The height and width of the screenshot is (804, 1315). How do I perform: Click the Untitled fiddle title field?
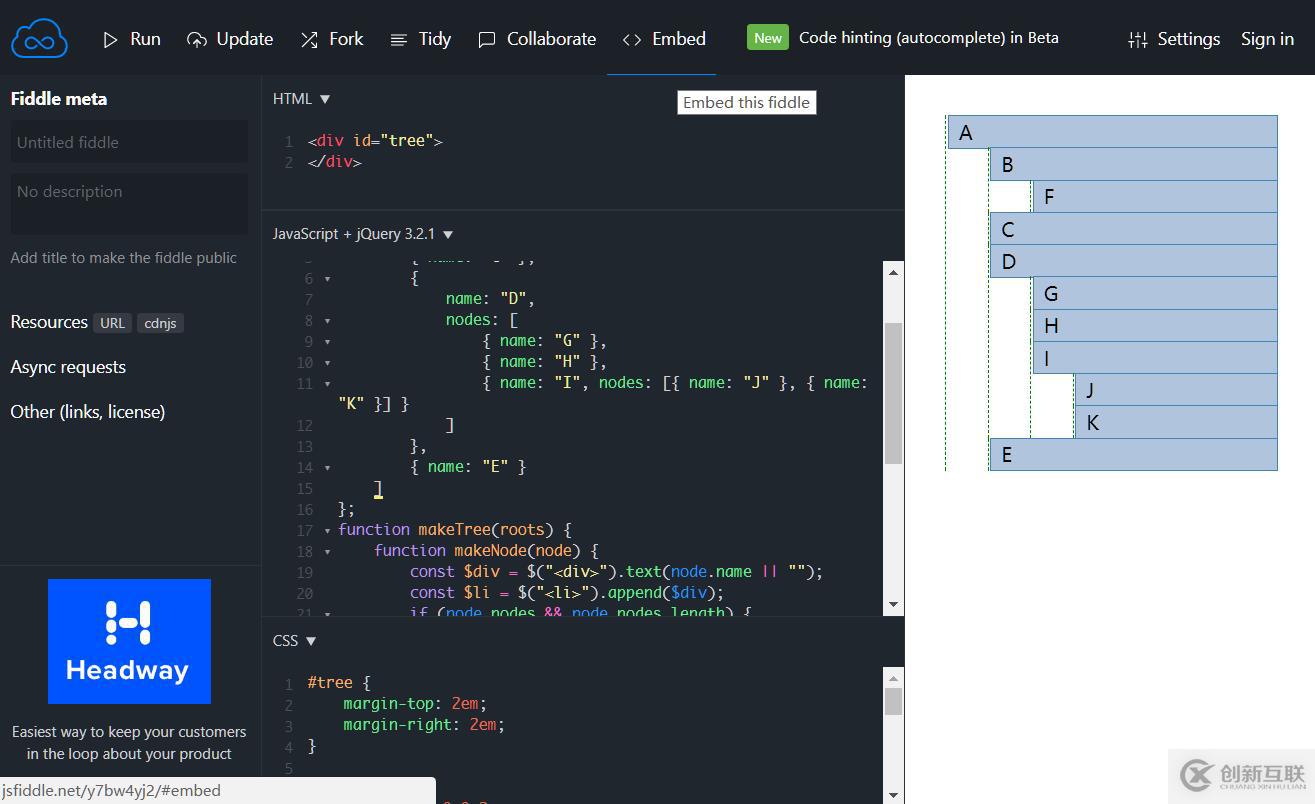[x=129, y=142]
